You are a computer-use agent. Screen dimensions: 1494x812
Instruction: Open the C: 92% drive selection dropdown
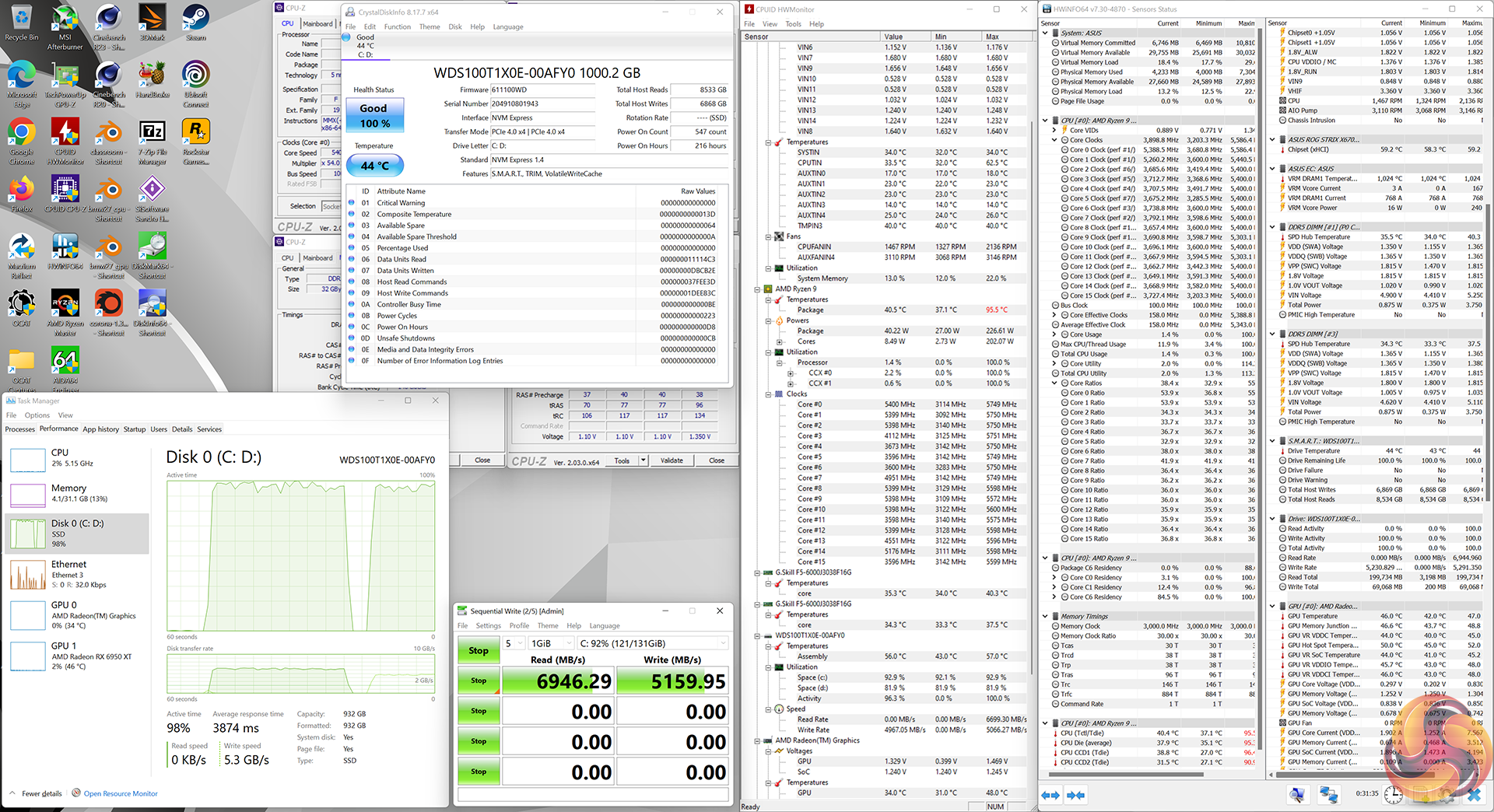pyautogui.click(x=653, y=643)
